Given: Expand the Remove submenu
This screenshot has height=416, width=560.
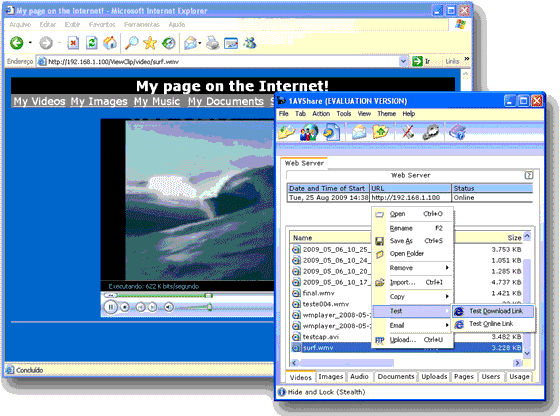Looking at the screenshot, I should pos(447,267).
